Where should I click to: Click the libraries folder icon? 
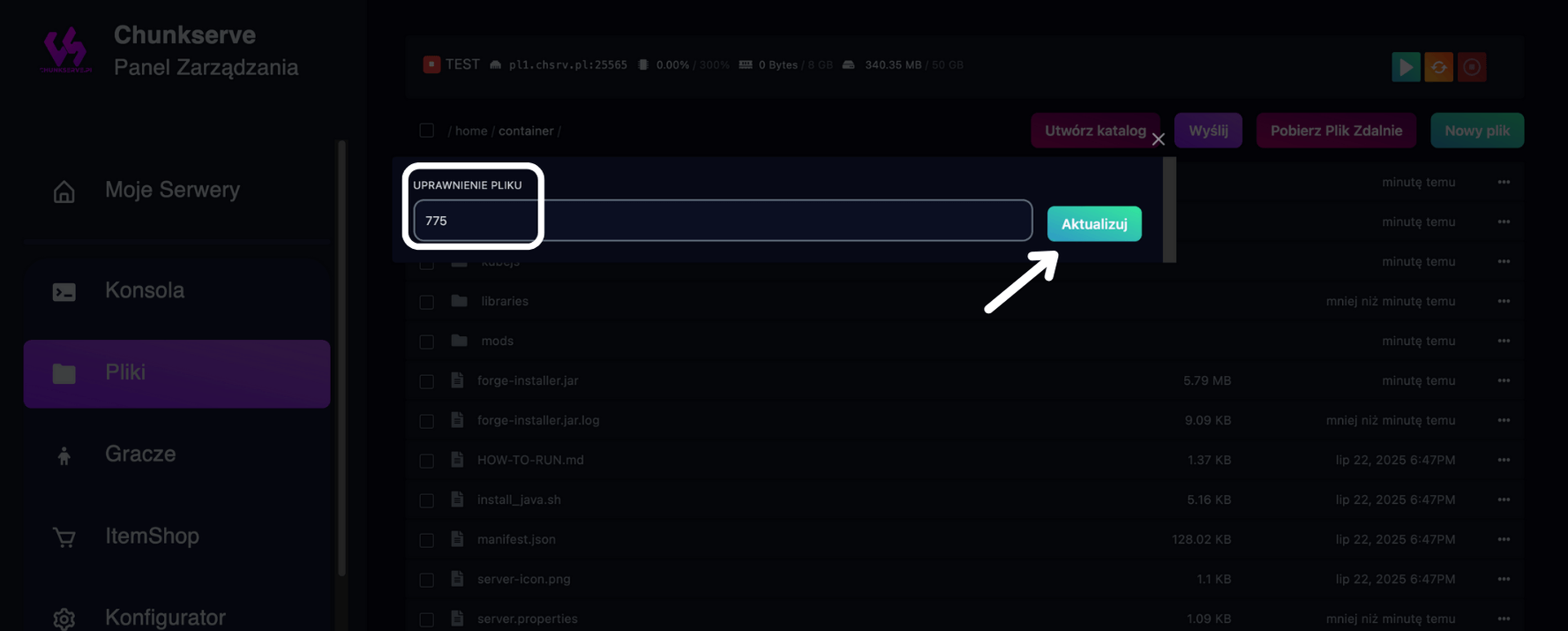coord(459,301)
